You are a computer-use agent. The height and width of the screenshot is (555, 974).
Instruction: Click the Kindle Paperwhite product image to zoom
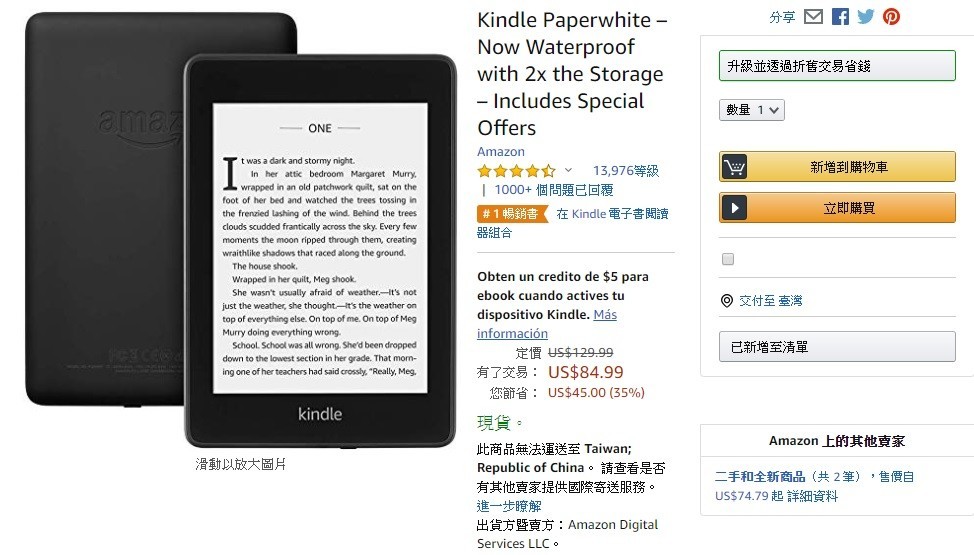coord(241,230)
